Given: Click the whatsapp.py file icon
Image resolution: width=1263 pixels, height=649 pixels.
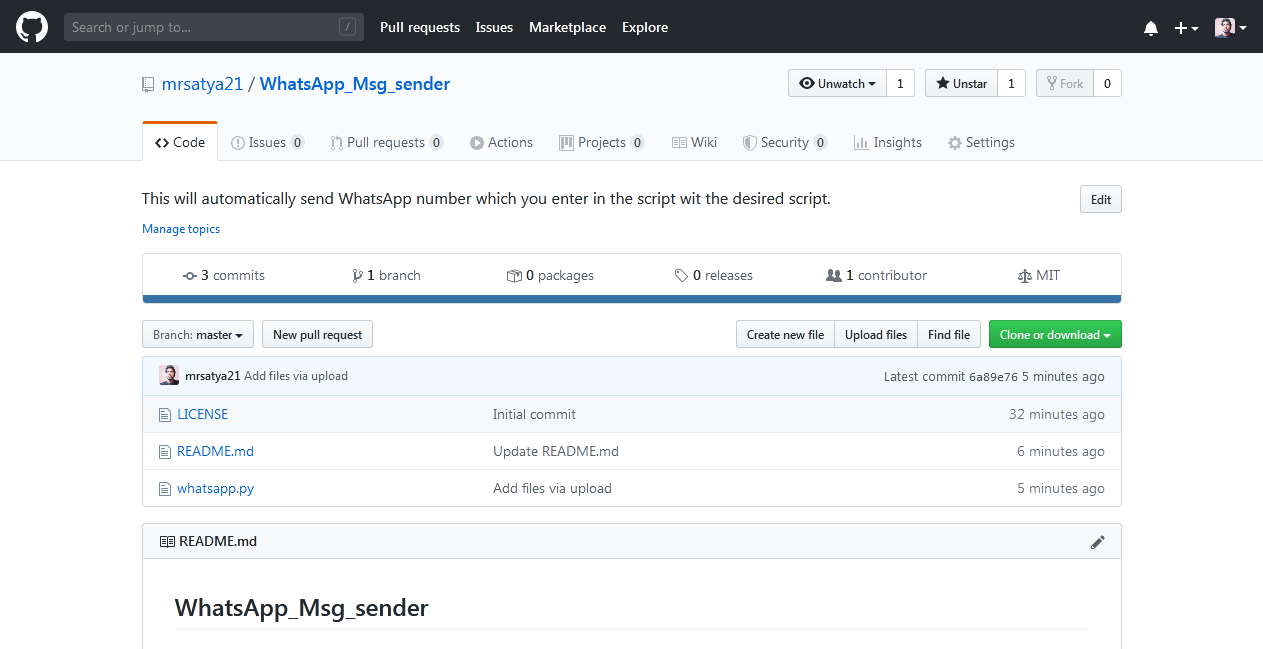Looking at the screenshot, I should pyautogui.click(x=165, y=489).
